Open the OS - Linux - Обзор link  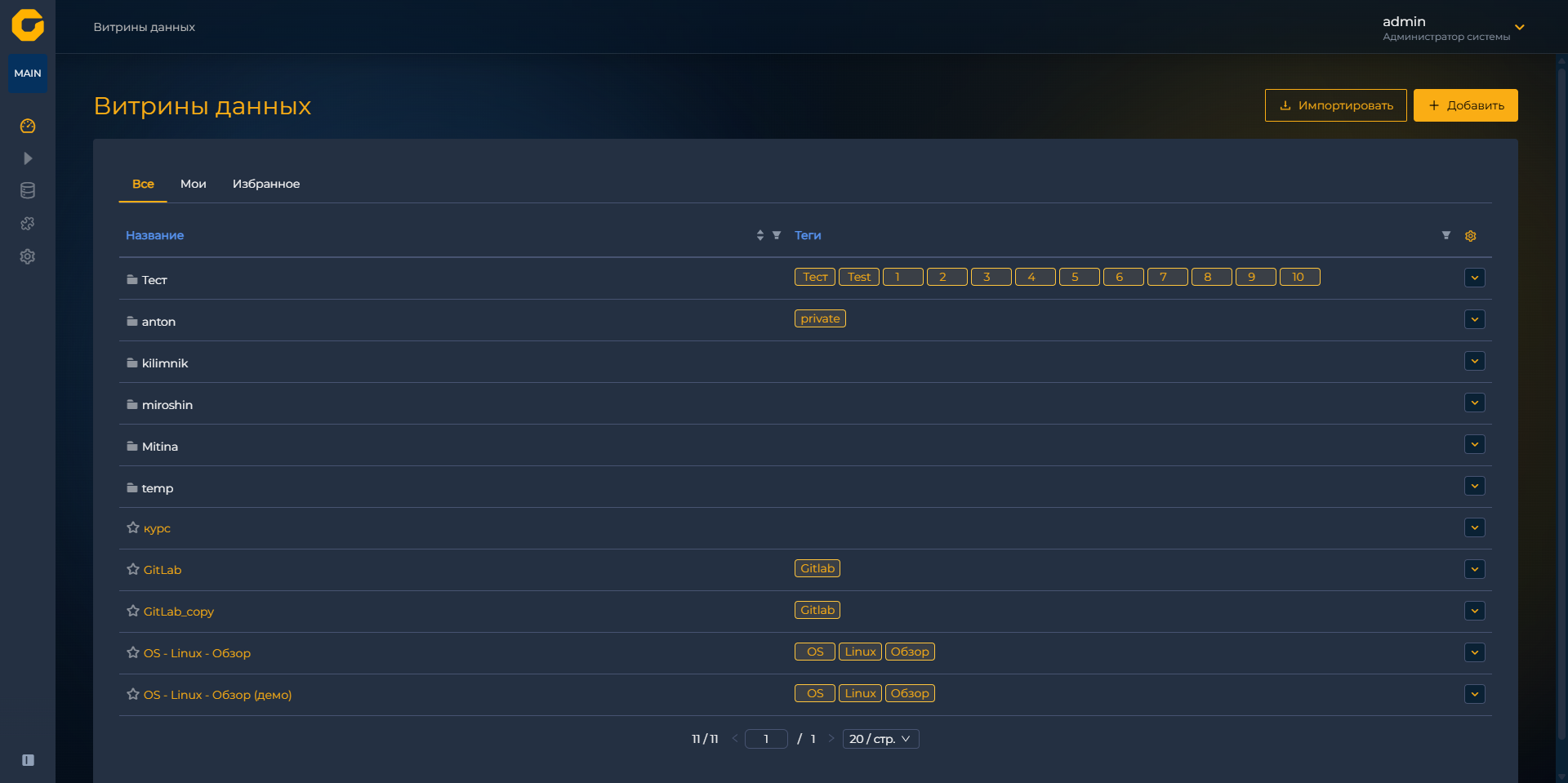tap(197, 653)
